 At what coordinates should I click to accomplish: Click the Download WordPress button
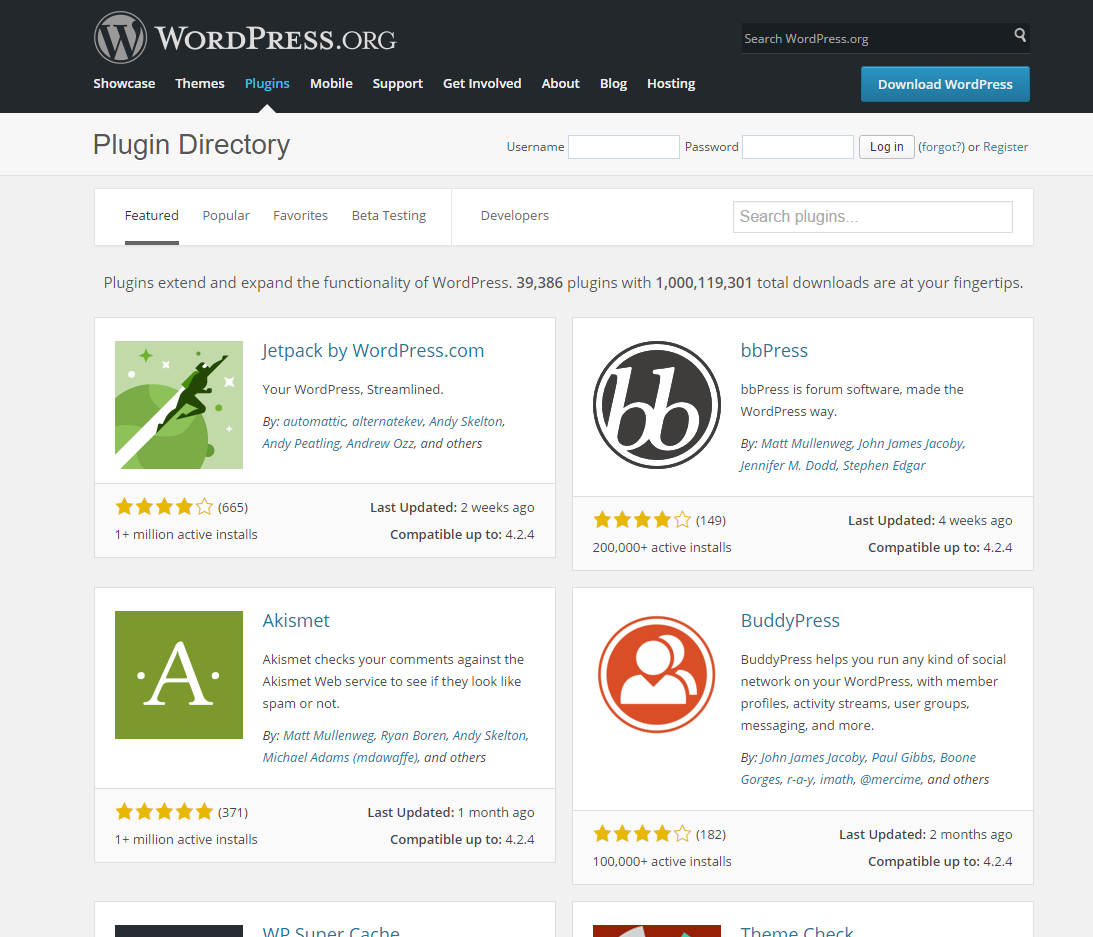click(945, 84)
